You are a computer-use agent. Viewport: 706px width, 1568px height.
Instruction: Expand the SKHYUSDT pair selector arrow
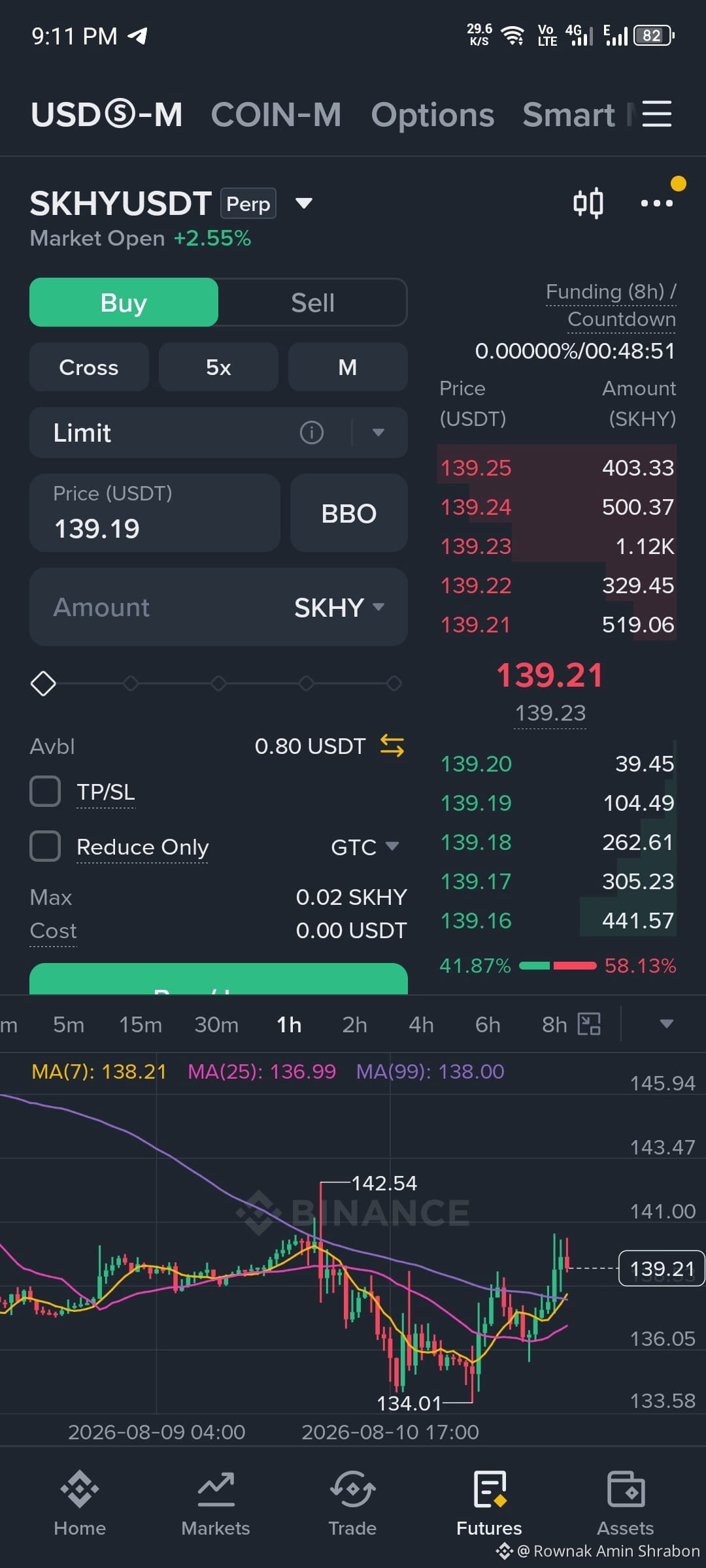(x=304, y=203)
